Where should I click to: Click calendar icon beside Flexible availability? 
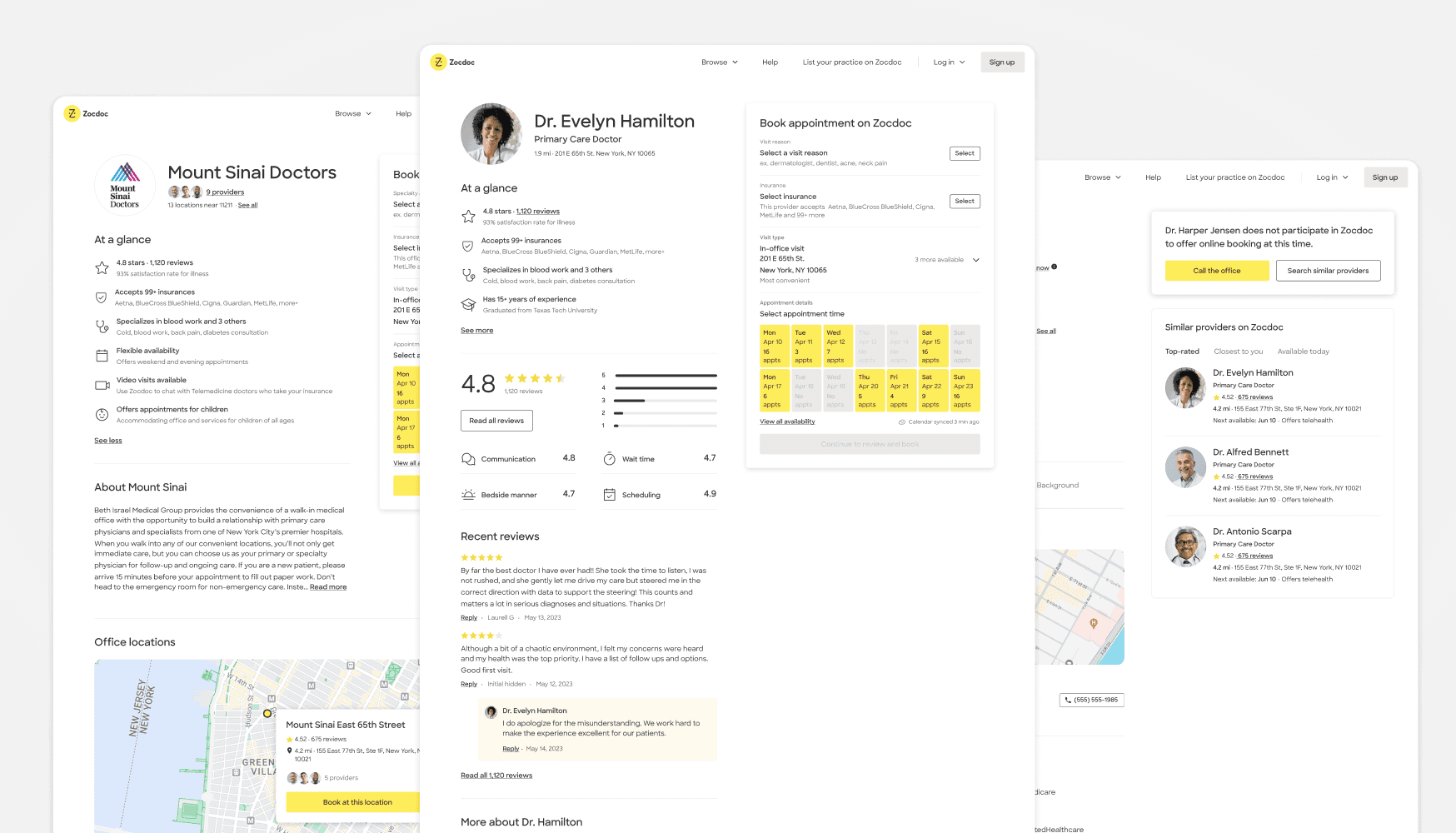click(102, 356)
